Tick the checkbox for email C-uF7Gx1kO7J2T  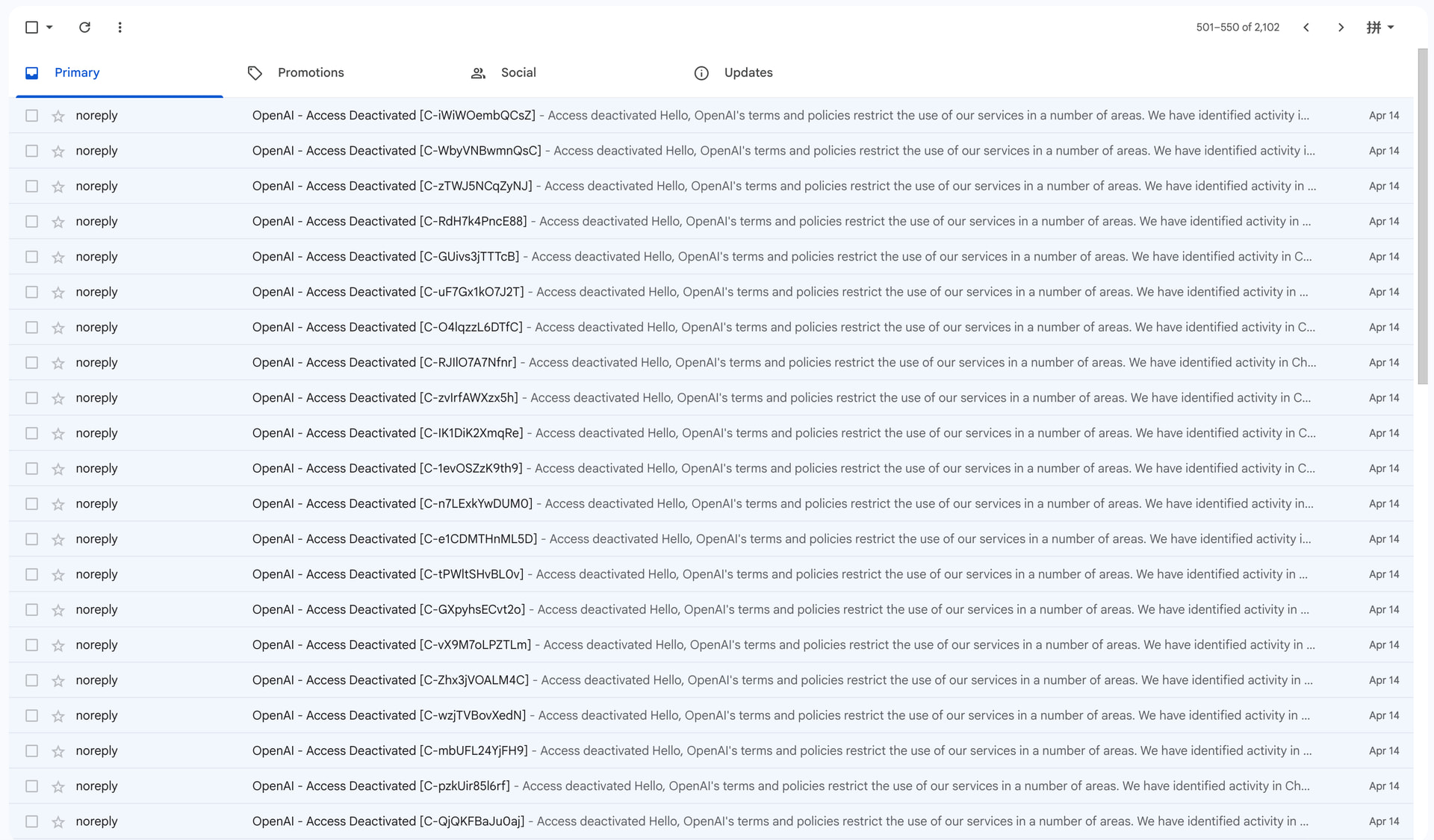pos(31,292)
